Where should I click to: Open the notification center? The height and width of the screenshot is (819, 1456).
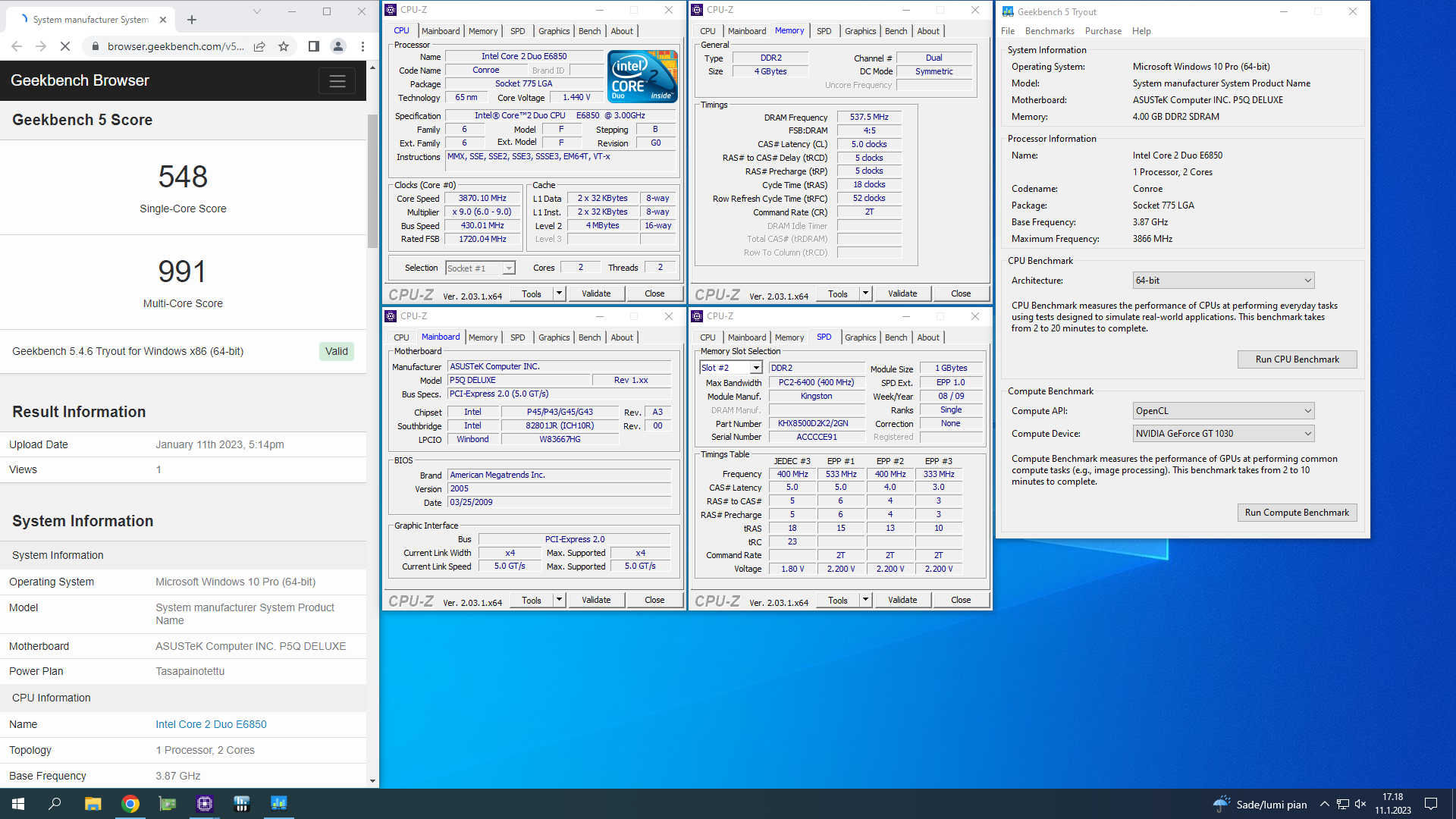point(1431,804)
